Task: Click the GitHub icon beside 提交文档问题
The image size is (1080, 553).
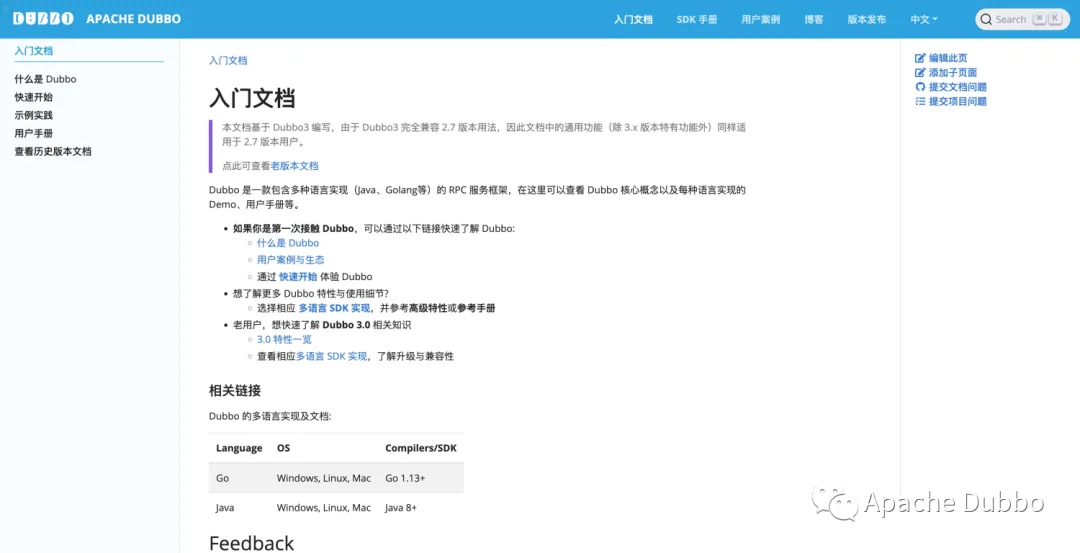Action: click(x=920, y=87)
